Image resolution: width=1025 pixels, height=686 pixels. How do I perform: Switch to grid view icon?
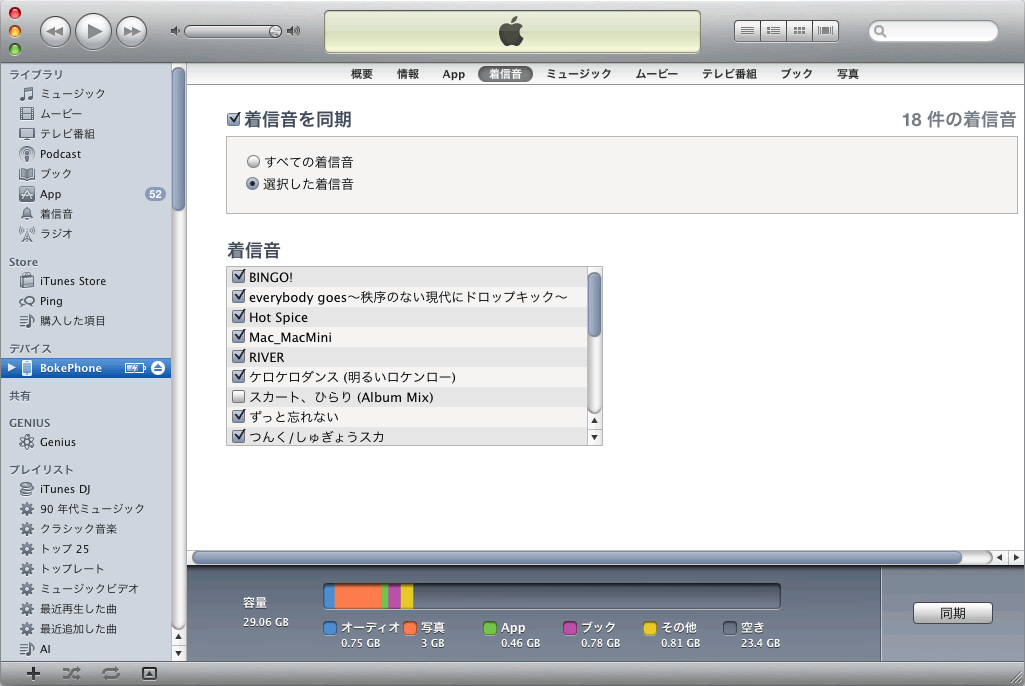point(799,31)
